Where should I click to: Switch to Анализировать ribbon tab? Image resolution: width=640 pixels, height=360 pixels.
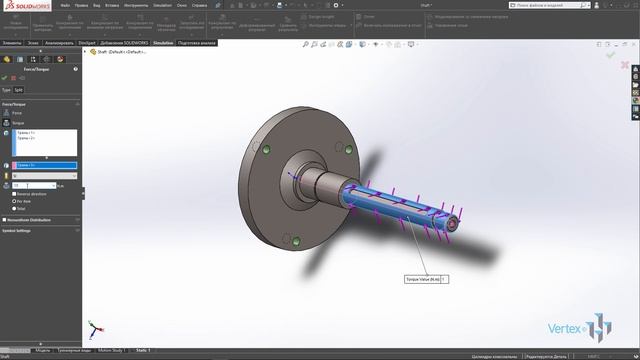point(59,43)
